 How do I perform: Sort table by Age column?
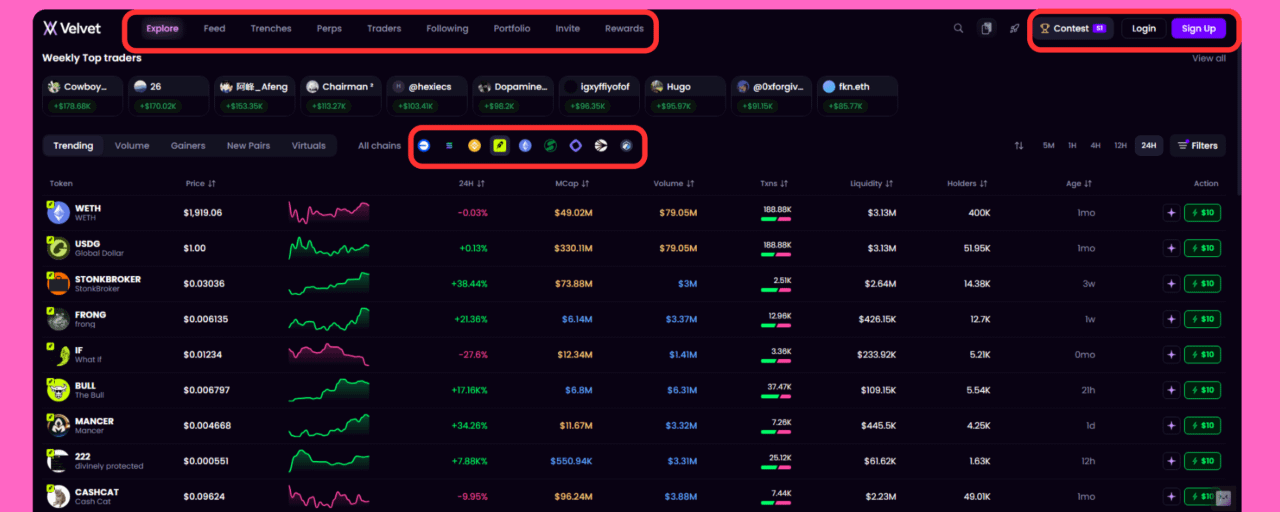pyautogui.click(x=1079, y=184)
